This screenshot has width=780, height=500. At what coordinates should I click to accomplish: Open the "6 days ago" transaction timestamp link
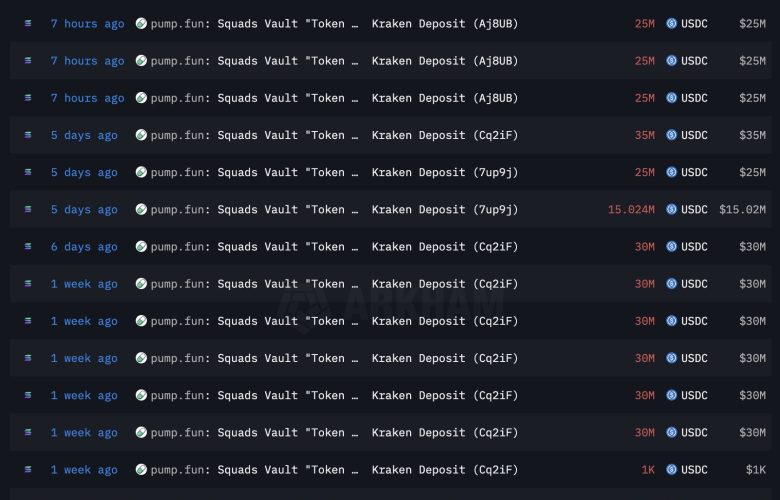pyautogui.click(x=84, y=247)
